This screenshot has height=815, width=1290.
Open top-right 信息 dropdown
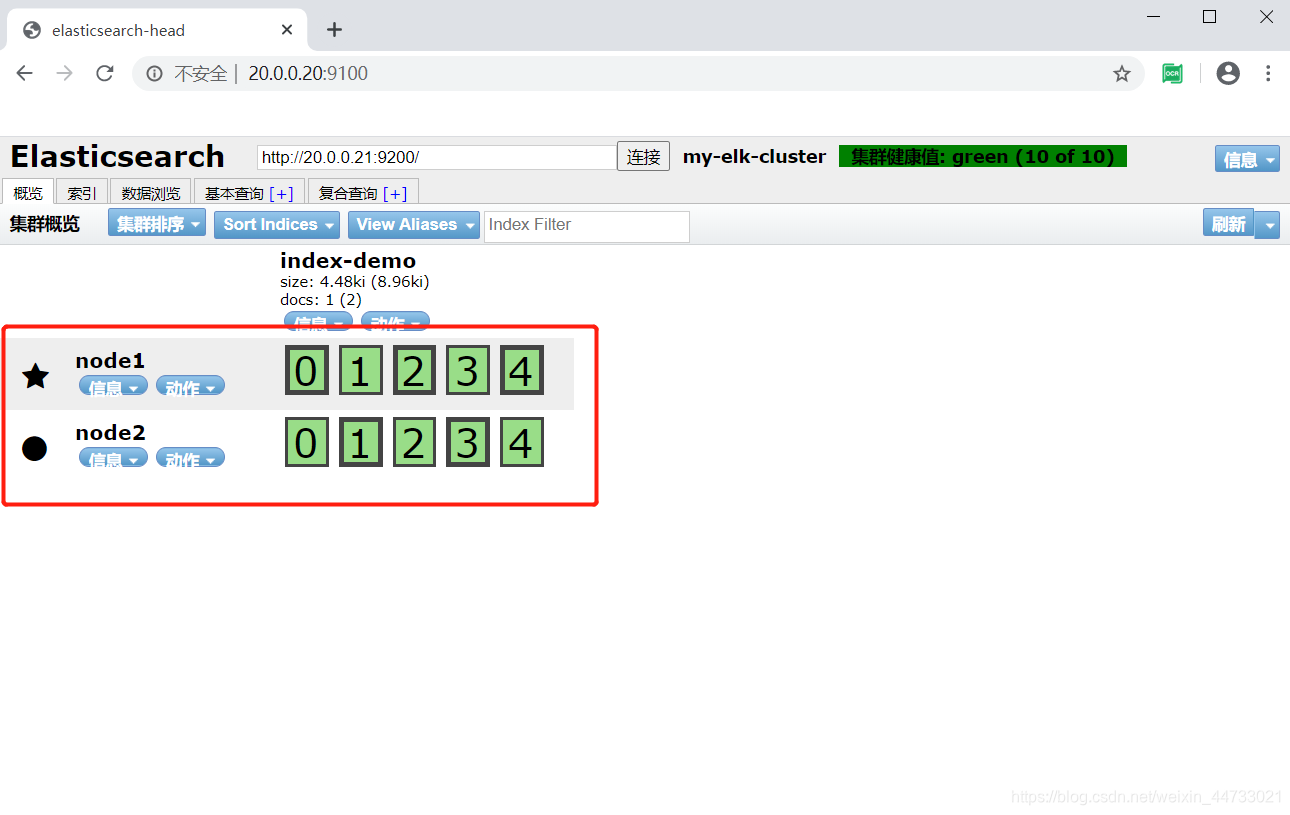(1247, 159)
